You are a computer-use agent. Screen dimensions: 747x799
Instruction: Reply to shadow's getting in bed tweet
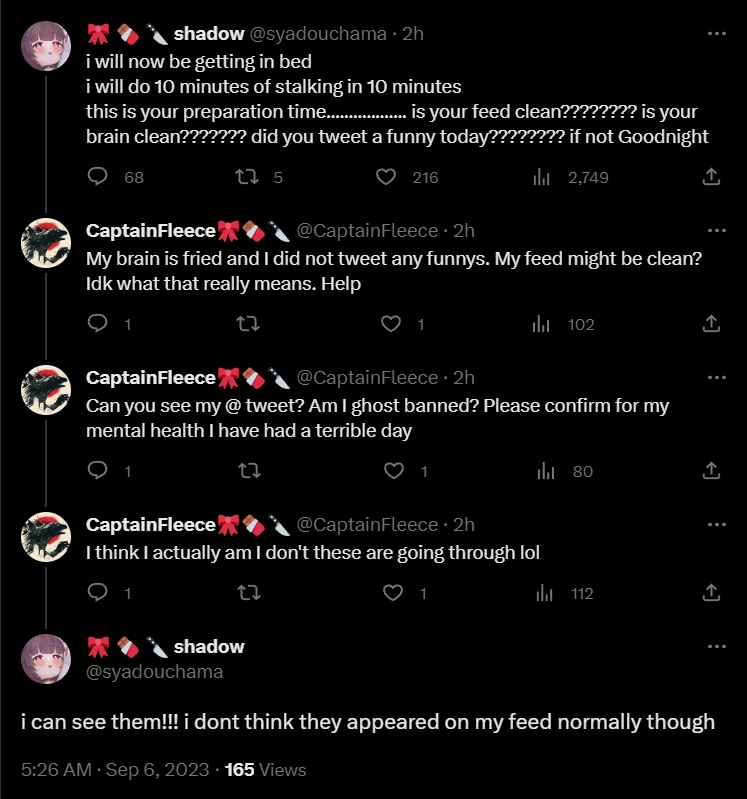[x=98, y=177]
